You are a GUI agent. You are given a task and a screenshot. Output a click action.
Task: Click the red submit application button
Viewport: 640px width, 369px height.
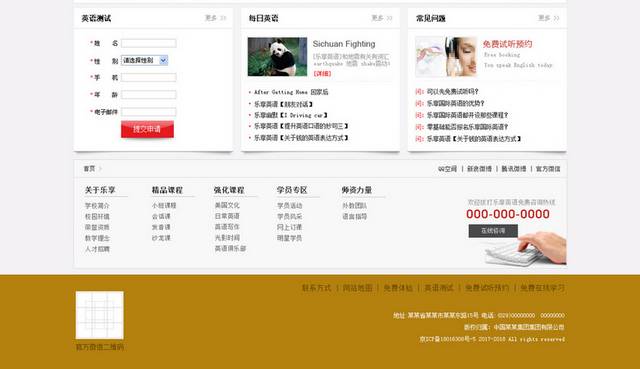[x=147, y=129]
